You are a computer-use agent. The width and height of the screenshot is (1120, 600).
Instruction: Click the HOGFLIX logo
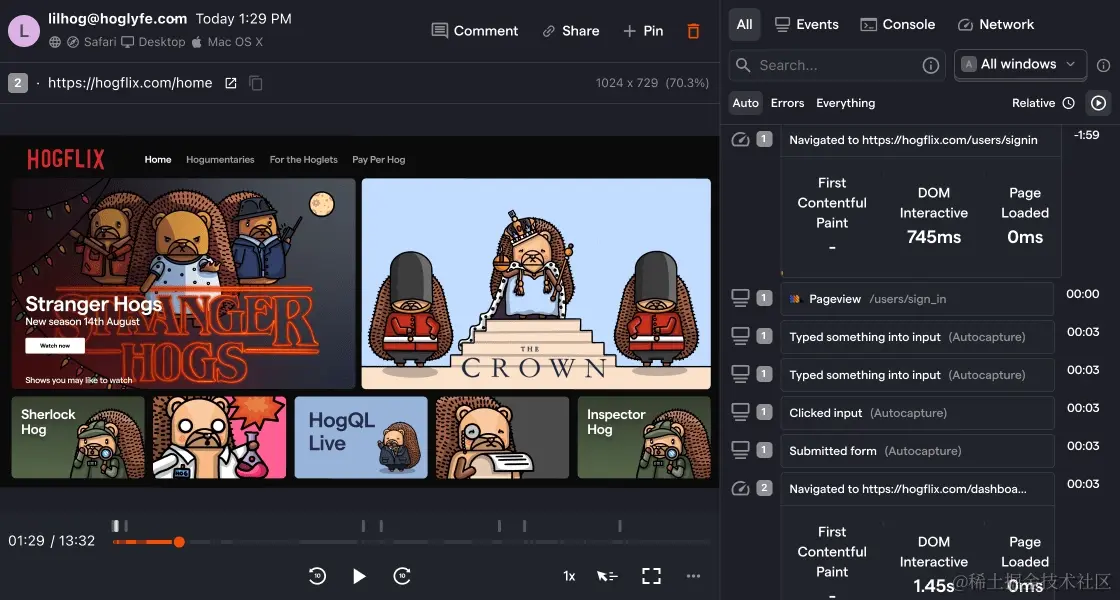tap(66, 159)
